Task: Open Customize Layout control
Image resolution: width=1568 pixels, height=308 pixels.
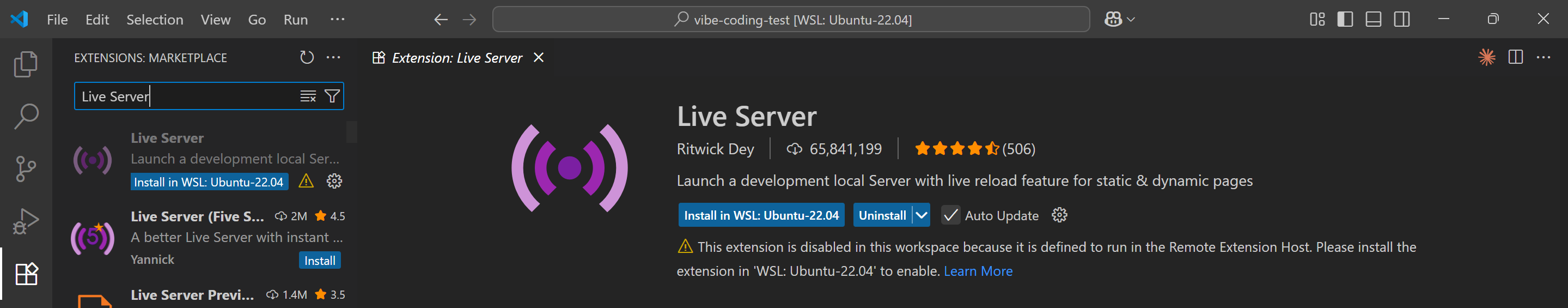Action: pos(1316,20)
